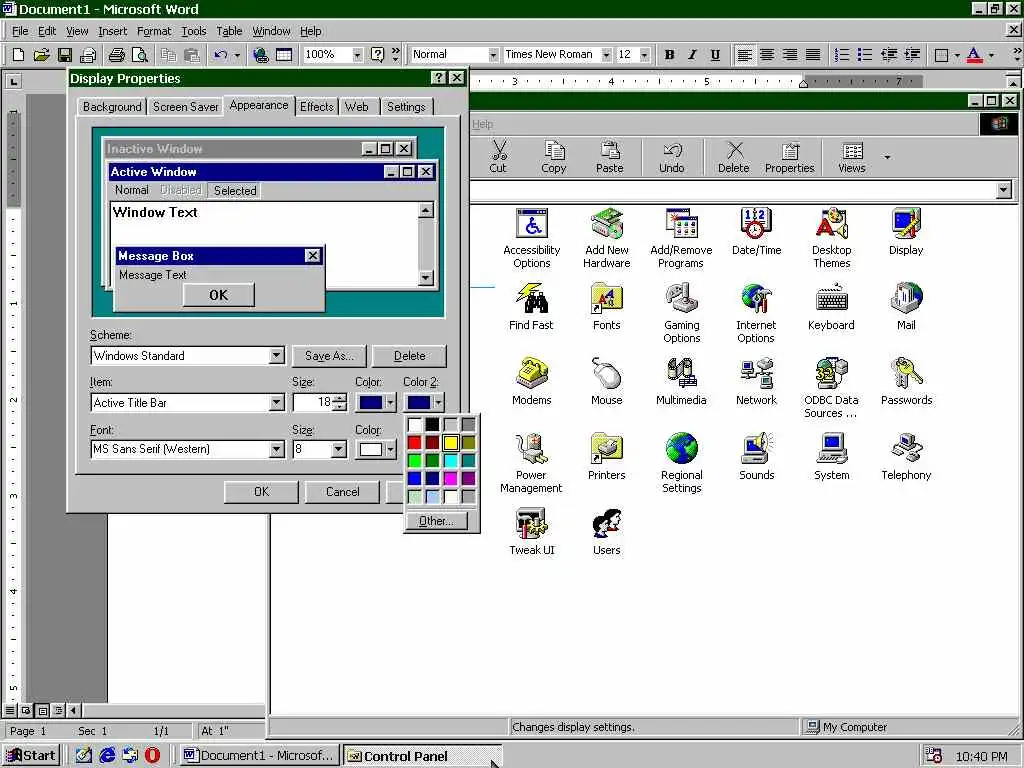
Task: Open Views dropdown arrow in Control Panel
Action: click(x=886, y=157)
